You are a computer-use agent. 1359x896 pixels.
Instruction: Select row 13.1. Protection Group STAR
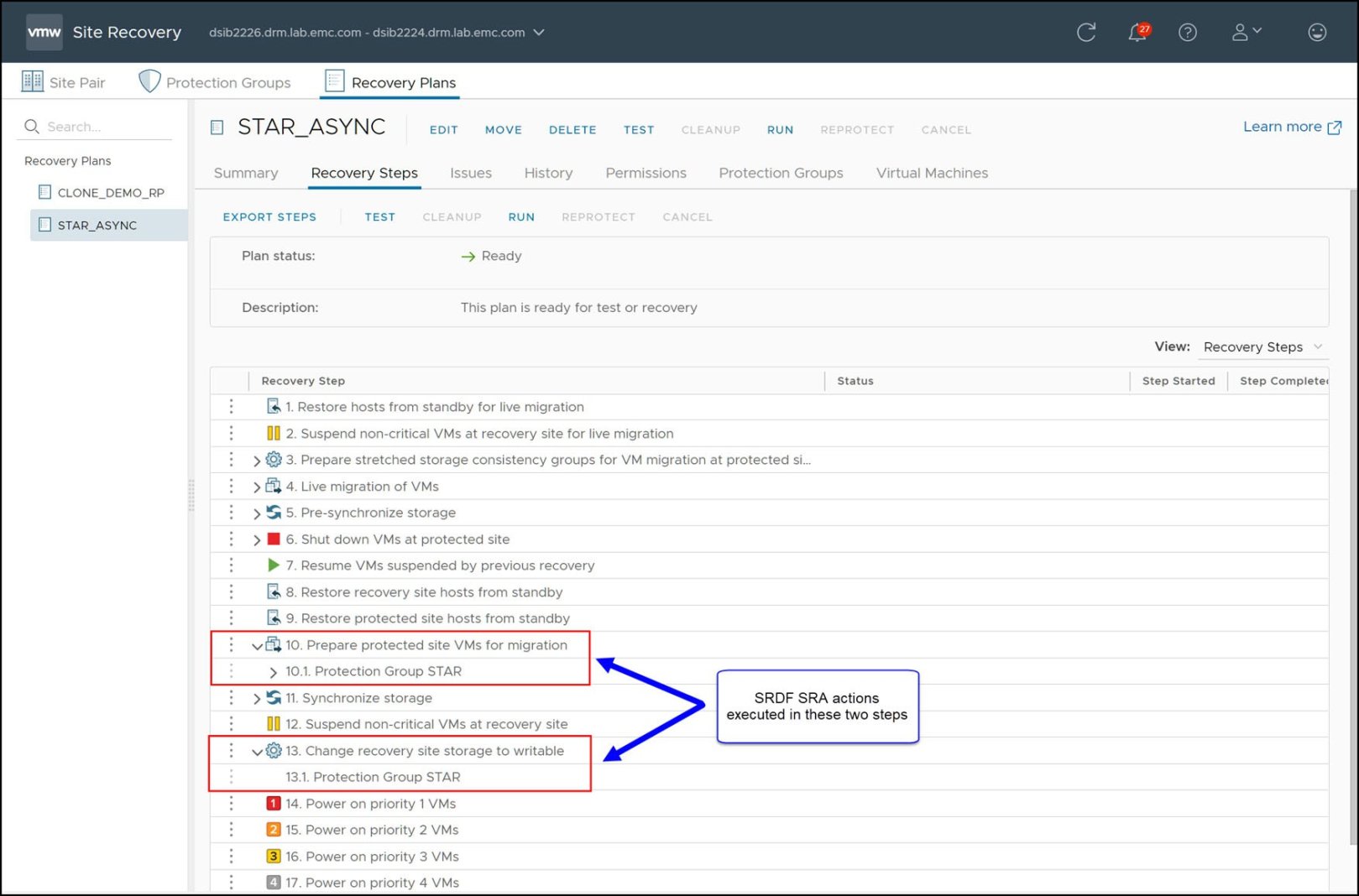click(x=768, y=777)
